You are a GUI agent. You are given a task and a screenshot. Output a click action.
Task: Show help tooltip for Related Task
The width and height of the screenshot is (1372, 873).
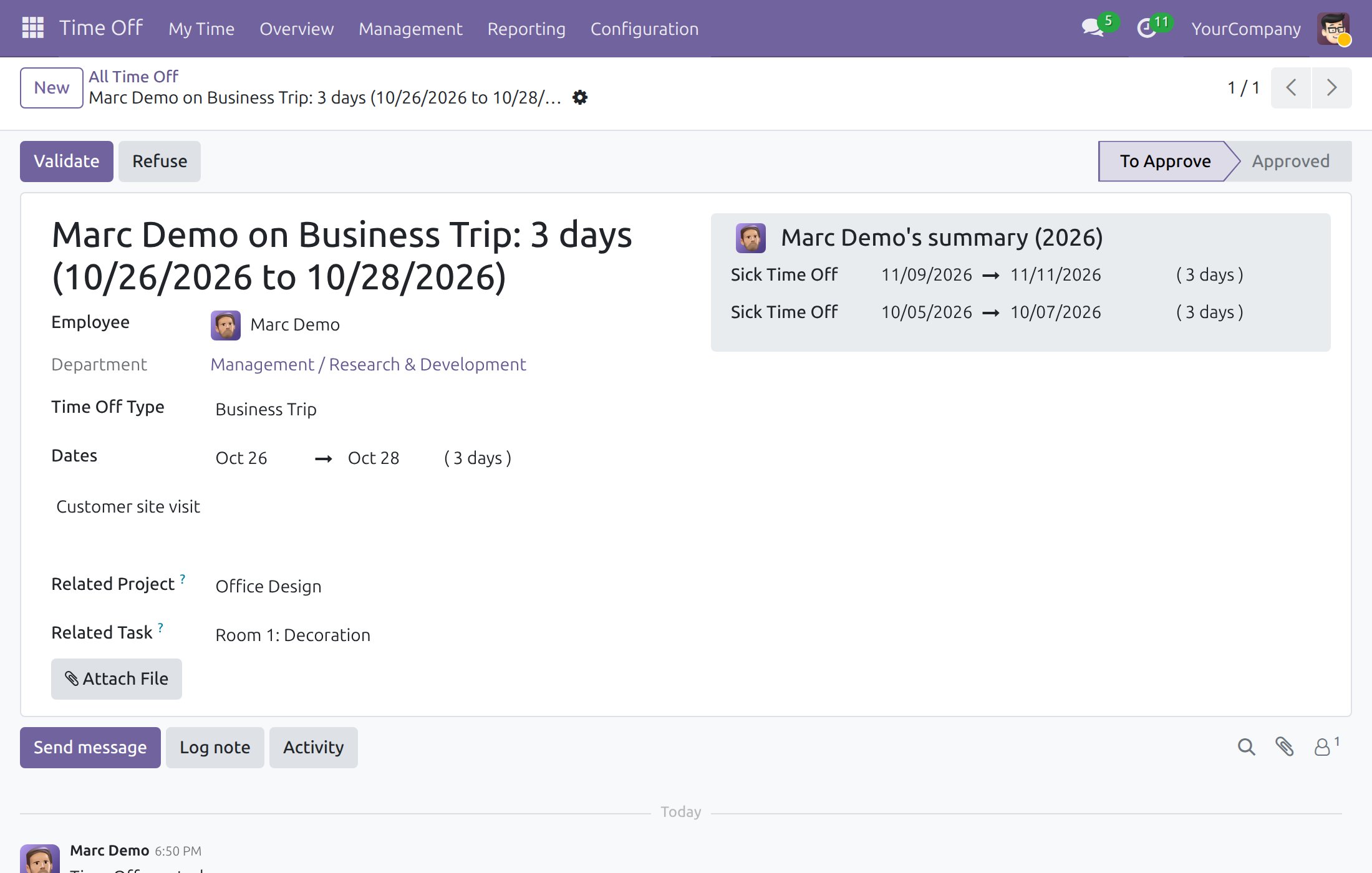160,627
